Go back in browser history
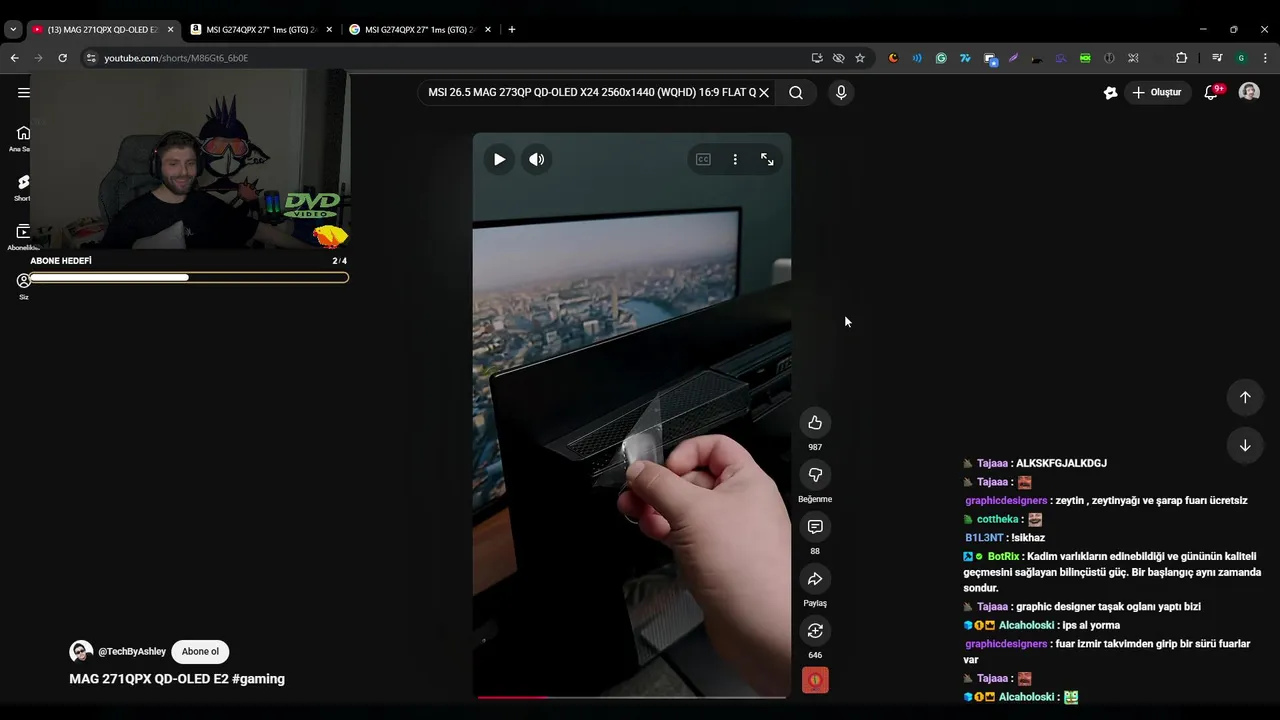 coord(14,58)
